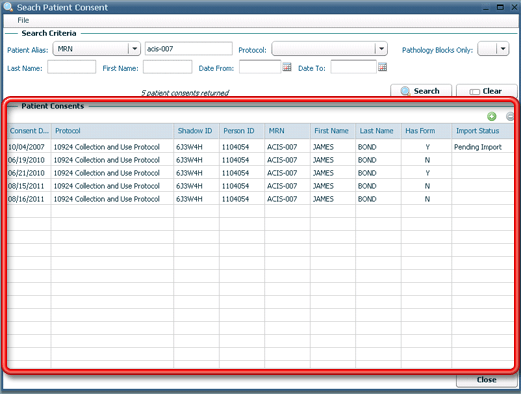The image size is (521, 394).
Task: Sort by Person ID column header
Action: (242, 131)
